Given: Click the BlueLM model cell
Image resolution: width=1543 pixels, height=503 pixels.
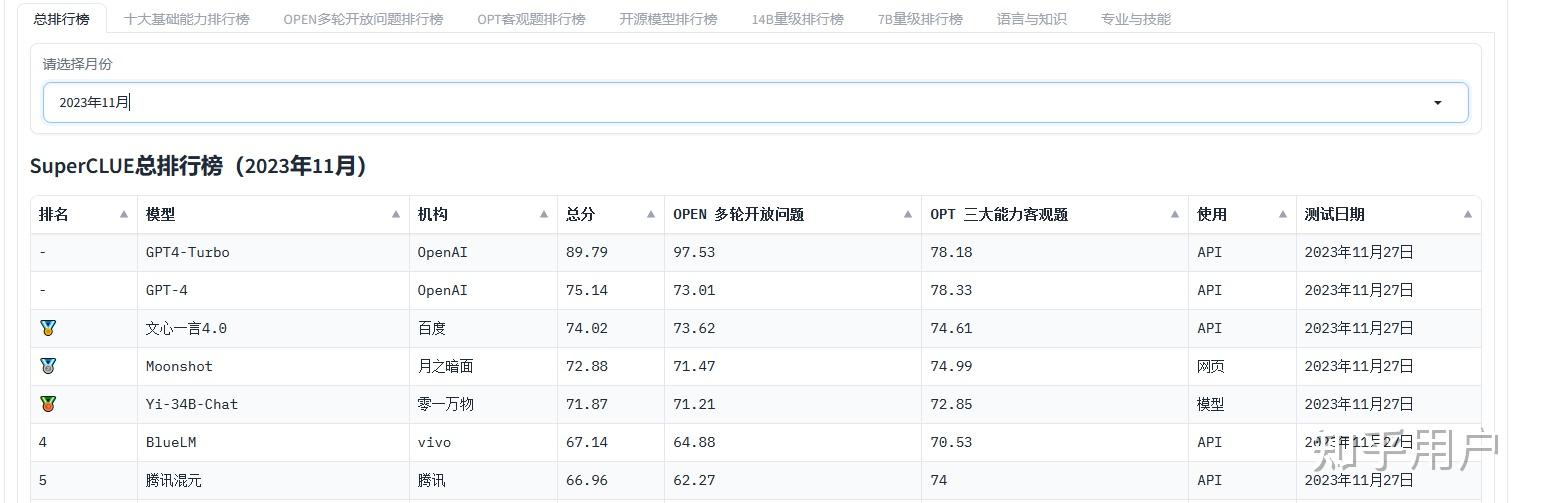Looking at the screenshot, I should pyautogui.click(x=273, y=442).
